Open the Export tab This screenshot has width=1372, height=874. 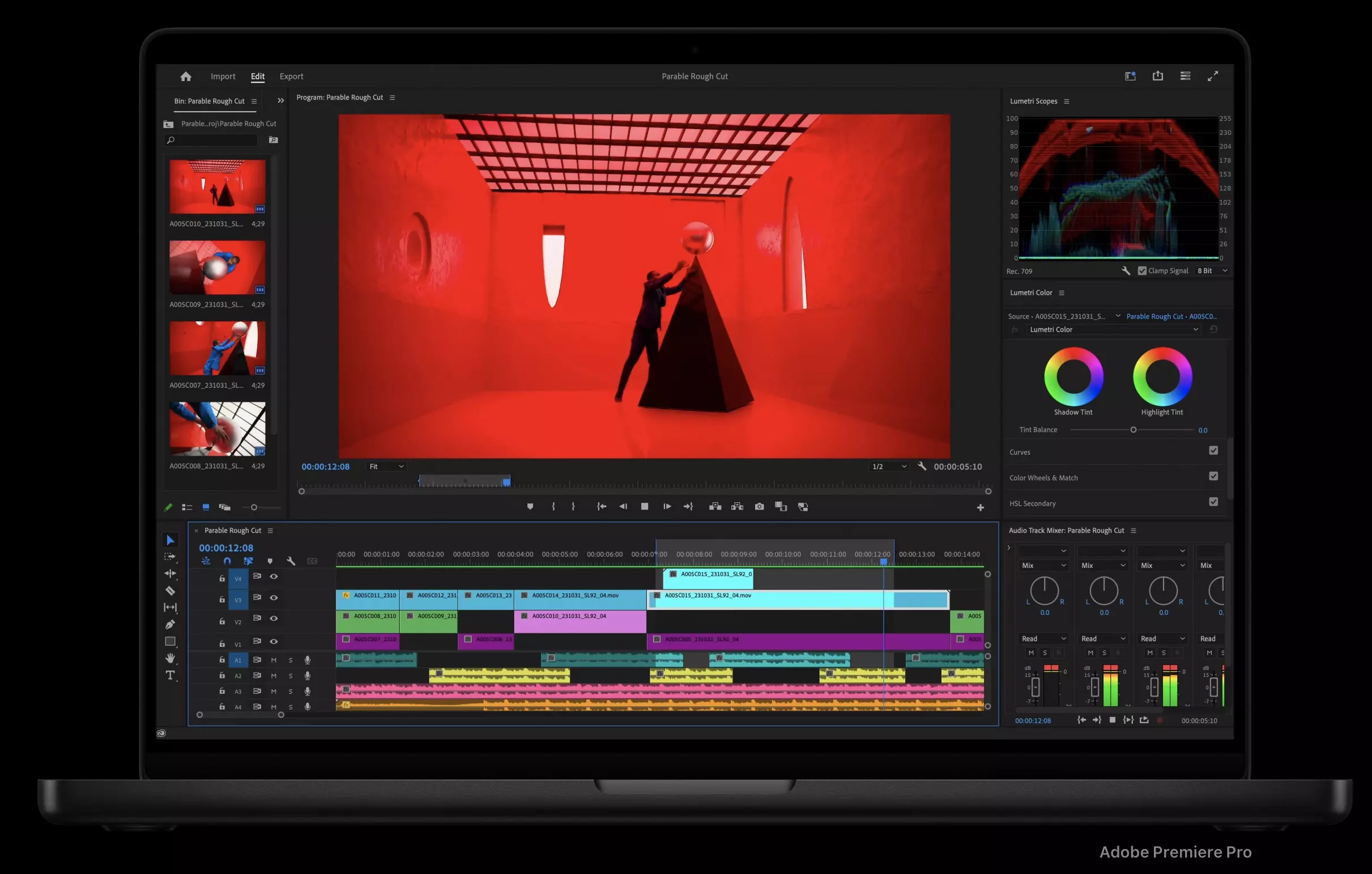(291, 77)
